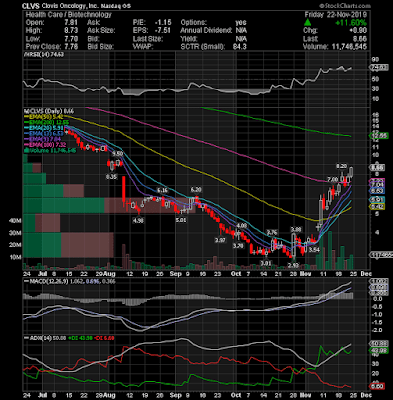Click the 10M volume axis label
Image resolution: width=393 pixels, height=400 pixels.
(15, 257)
